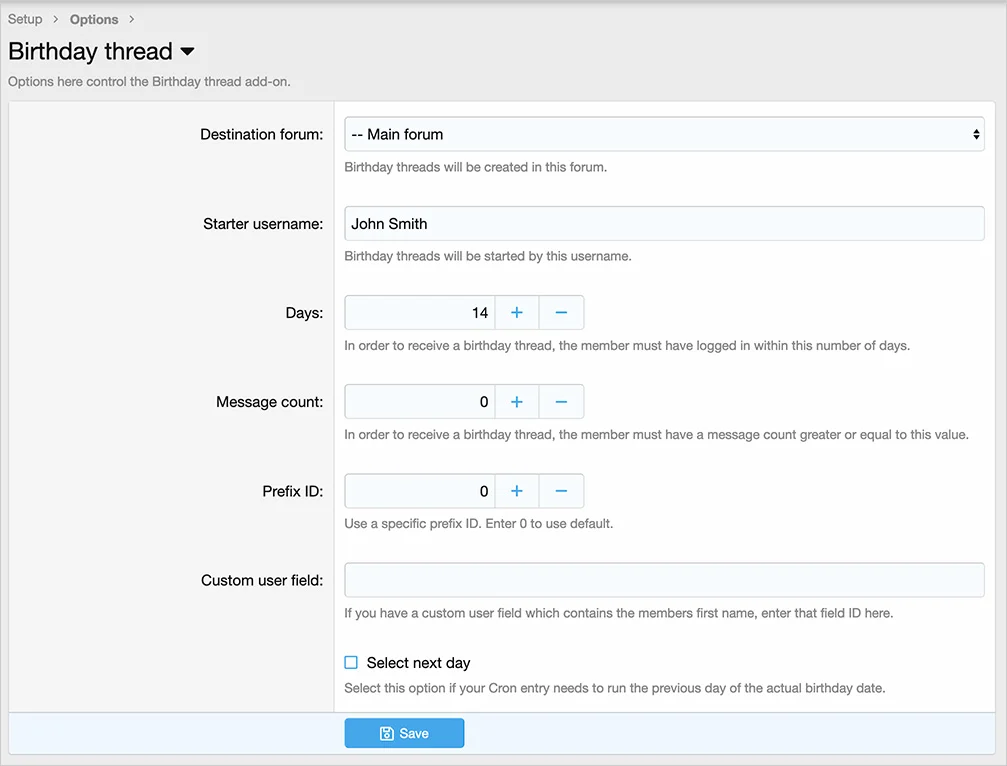Select the Message count number field
The width and height of the screenshot is (1007, 766).
pos(420,402)
